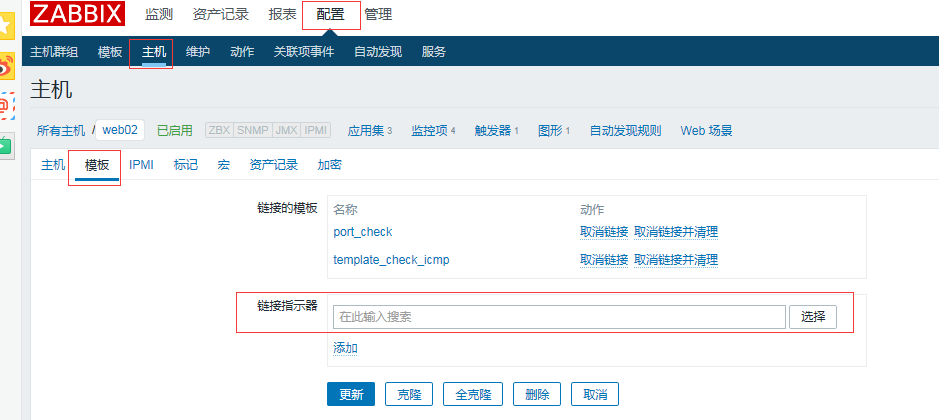Screen dimensions: 939x420
Task: Open the 自动发现 submenu item
Action: tap(378, 52)
